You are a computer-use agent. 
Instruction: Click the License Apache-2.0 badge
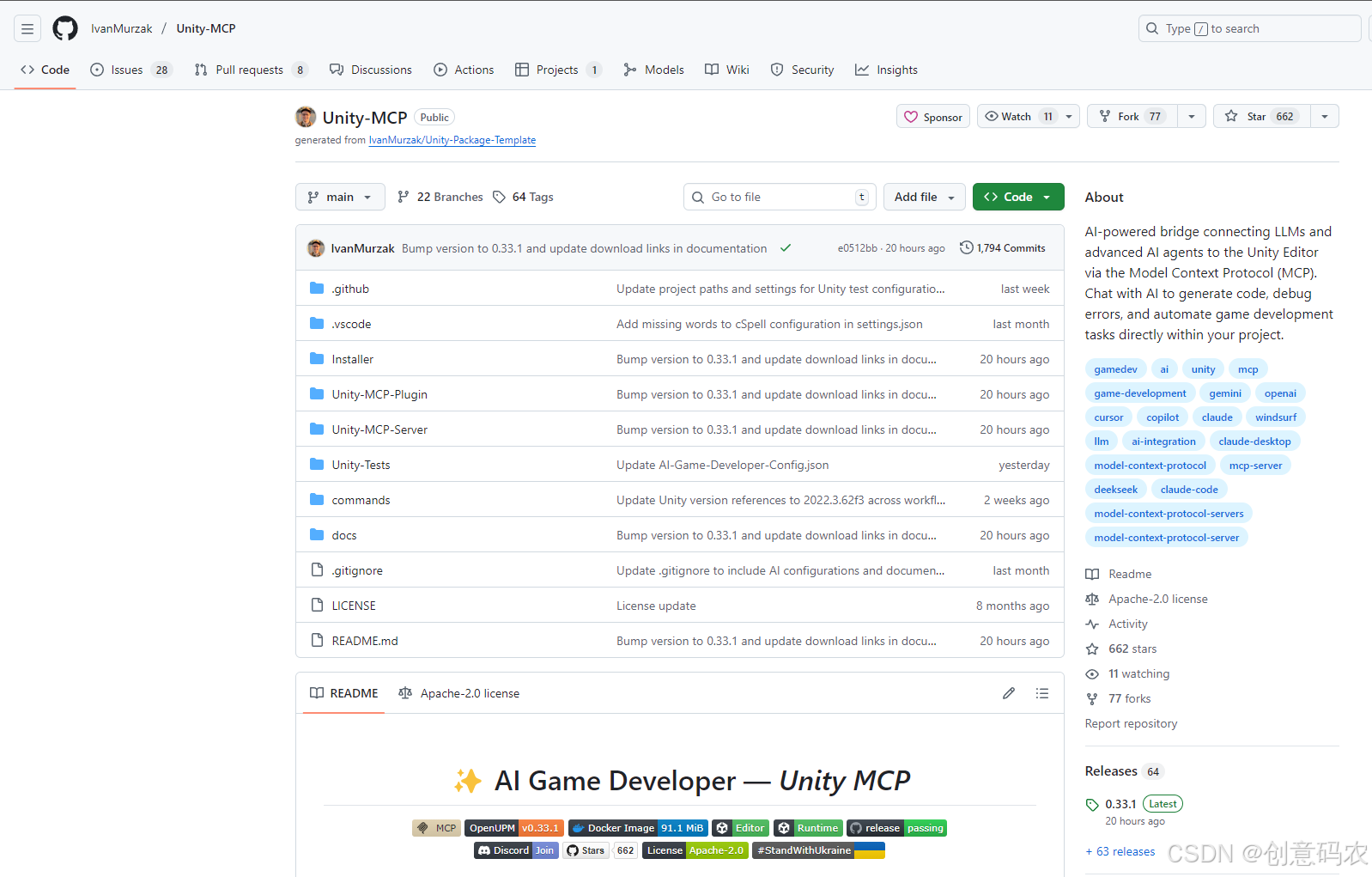pyautogui.click(x=695, y=850)
